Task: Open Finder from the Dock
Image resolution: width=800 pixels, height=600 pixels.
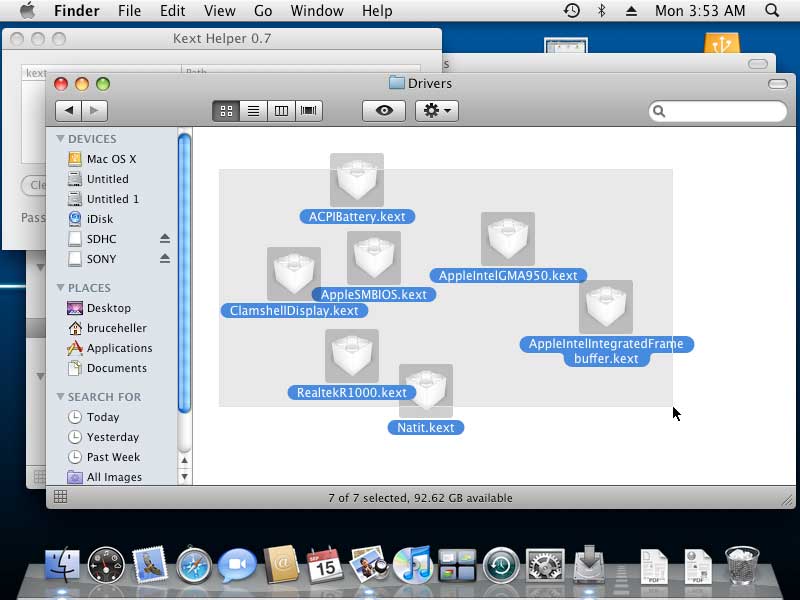Action: pos(62,565)
